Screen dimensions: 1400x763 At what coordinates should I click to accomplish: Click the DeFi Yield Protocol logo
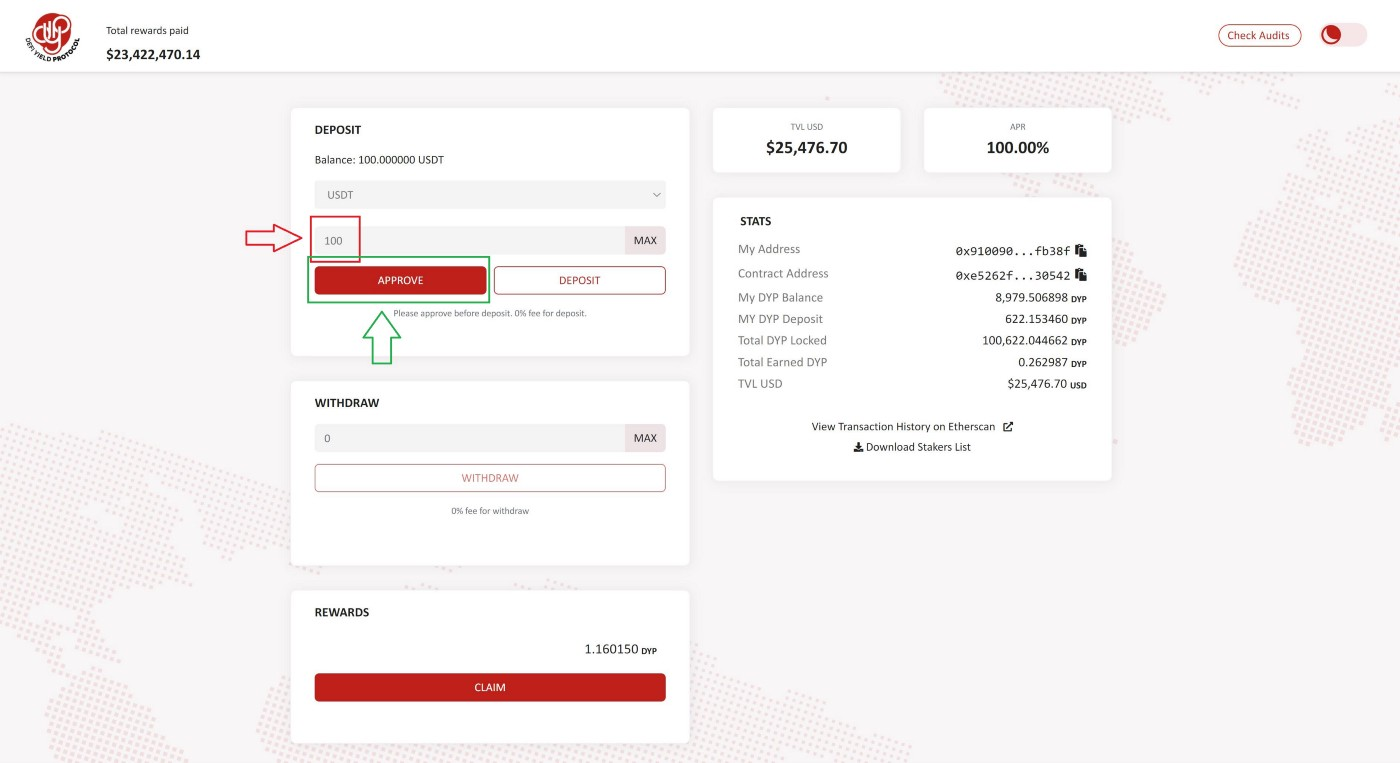tap(52, 36)
